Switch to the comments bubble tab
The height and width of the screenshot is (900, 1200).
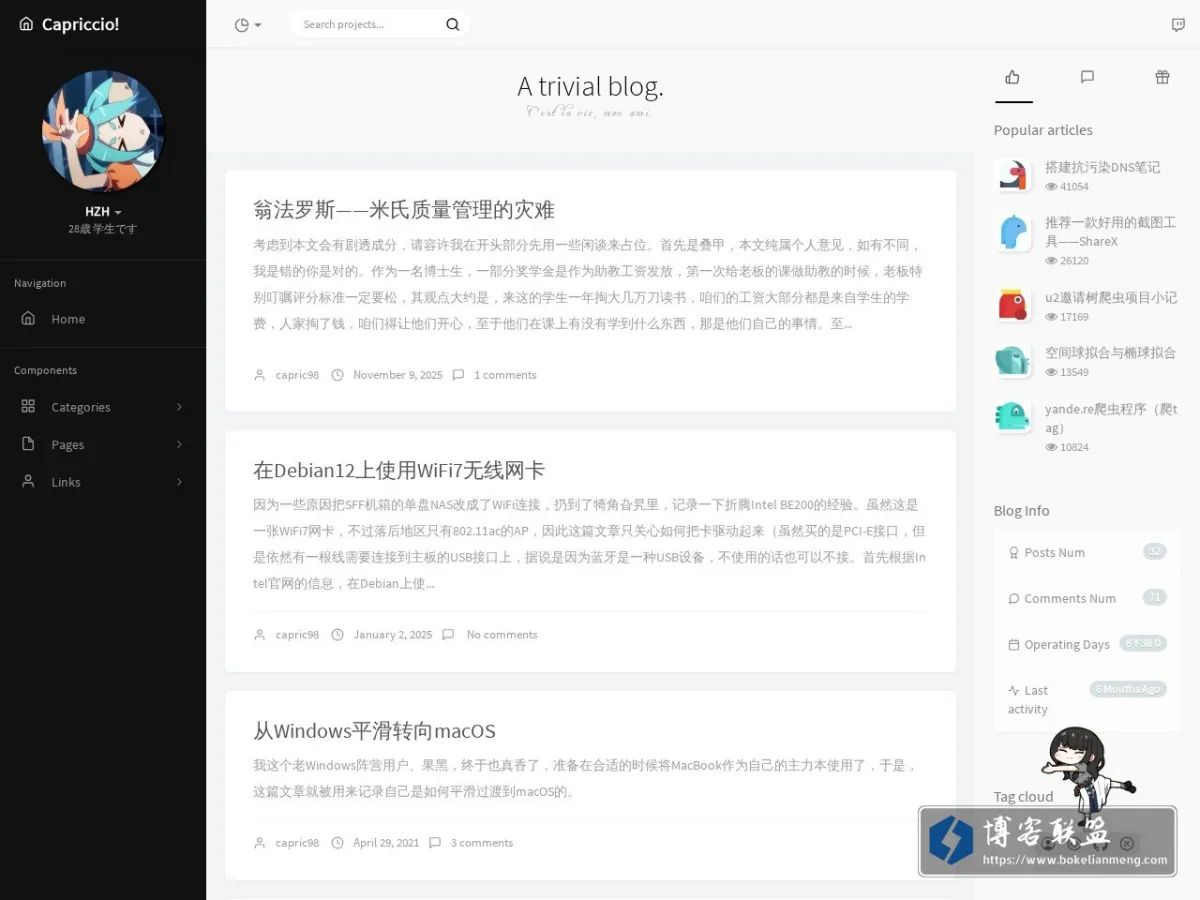(1087, 77)
